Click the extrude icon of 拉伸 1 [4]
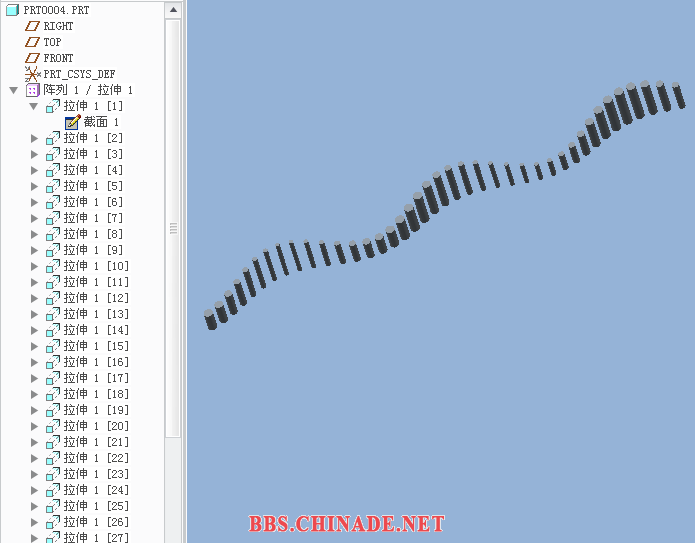This screenshot has width=695, height=543. 53,170
